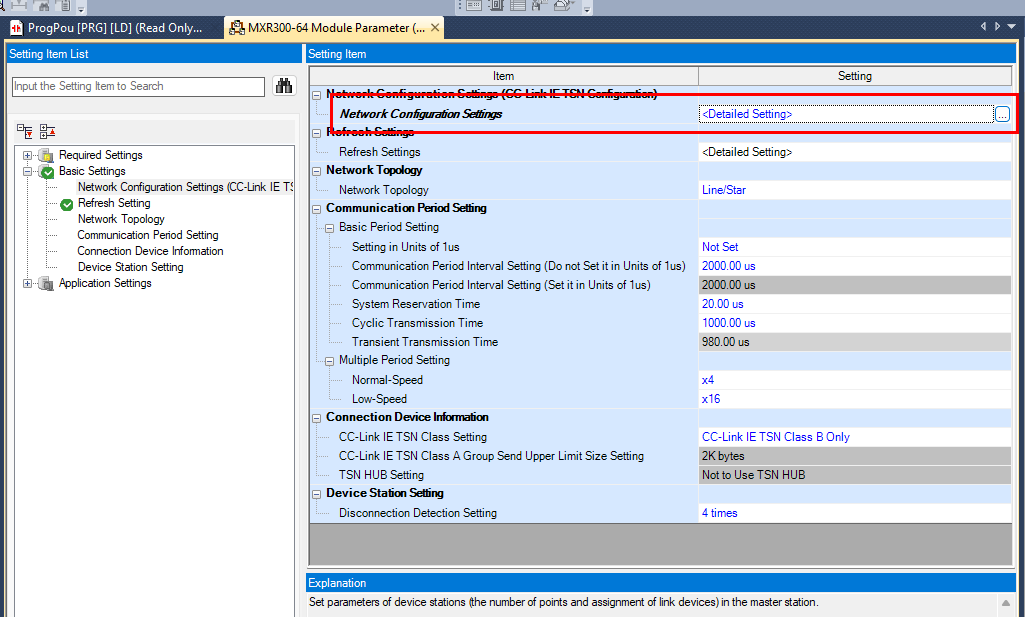
Task: Select Network Topology in the setting tree
Action: pos(121,219)
